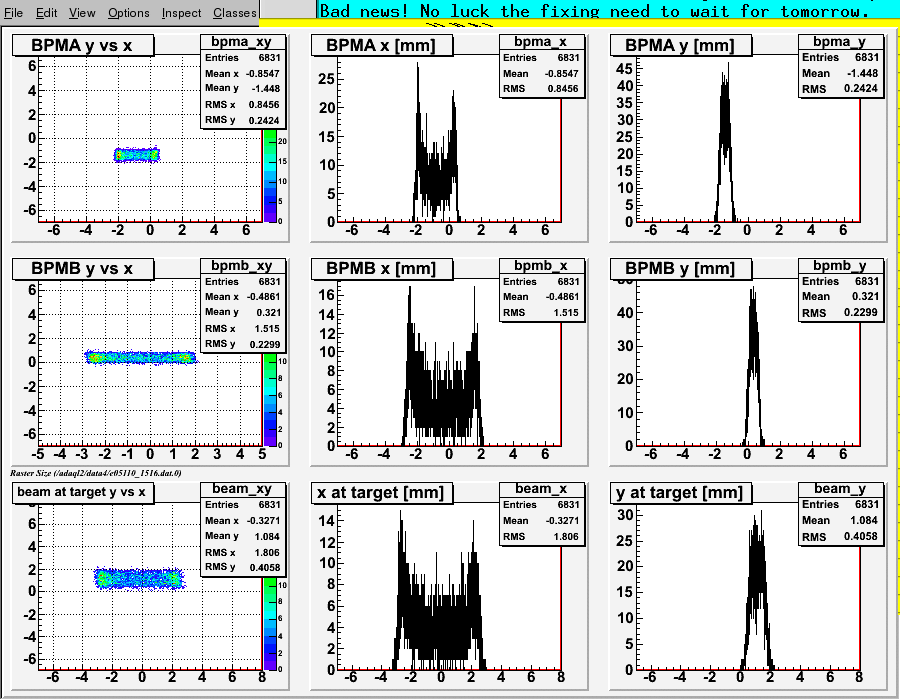The width and height of the screenshot is (900, 700).
Task: Select the 'BPMB y vs x' plot title
Action: coord(83,269)
